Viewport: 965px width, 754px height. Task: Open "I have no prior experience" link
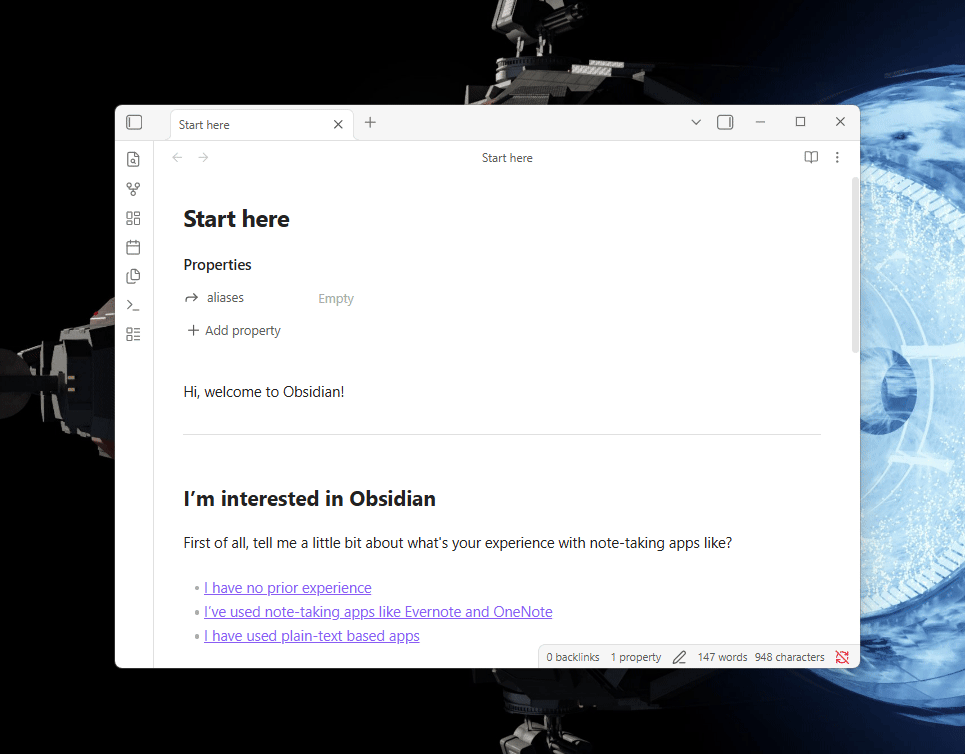(287, 588)
